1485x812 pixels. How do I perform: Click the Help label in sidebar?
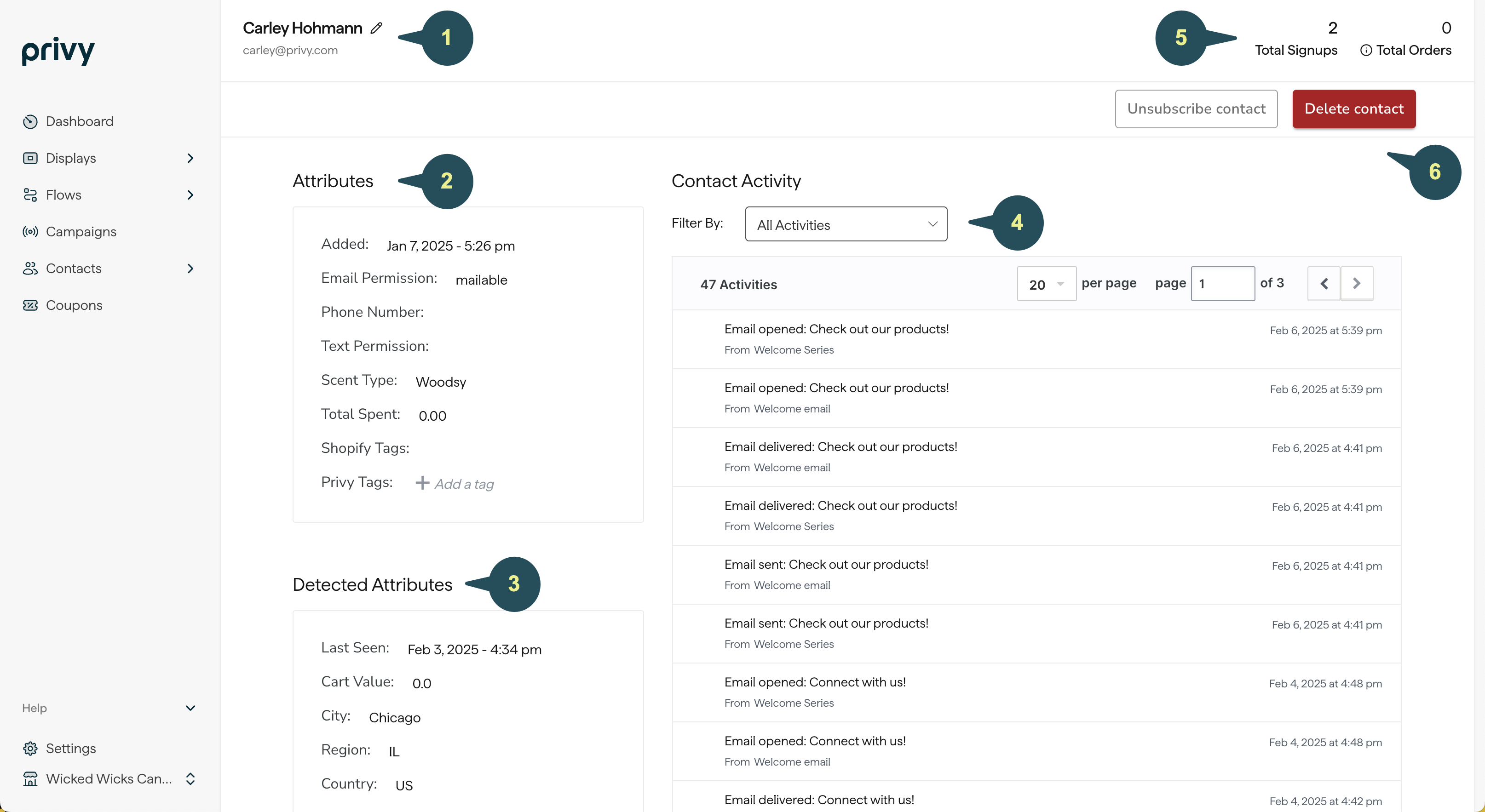(35, 708)
